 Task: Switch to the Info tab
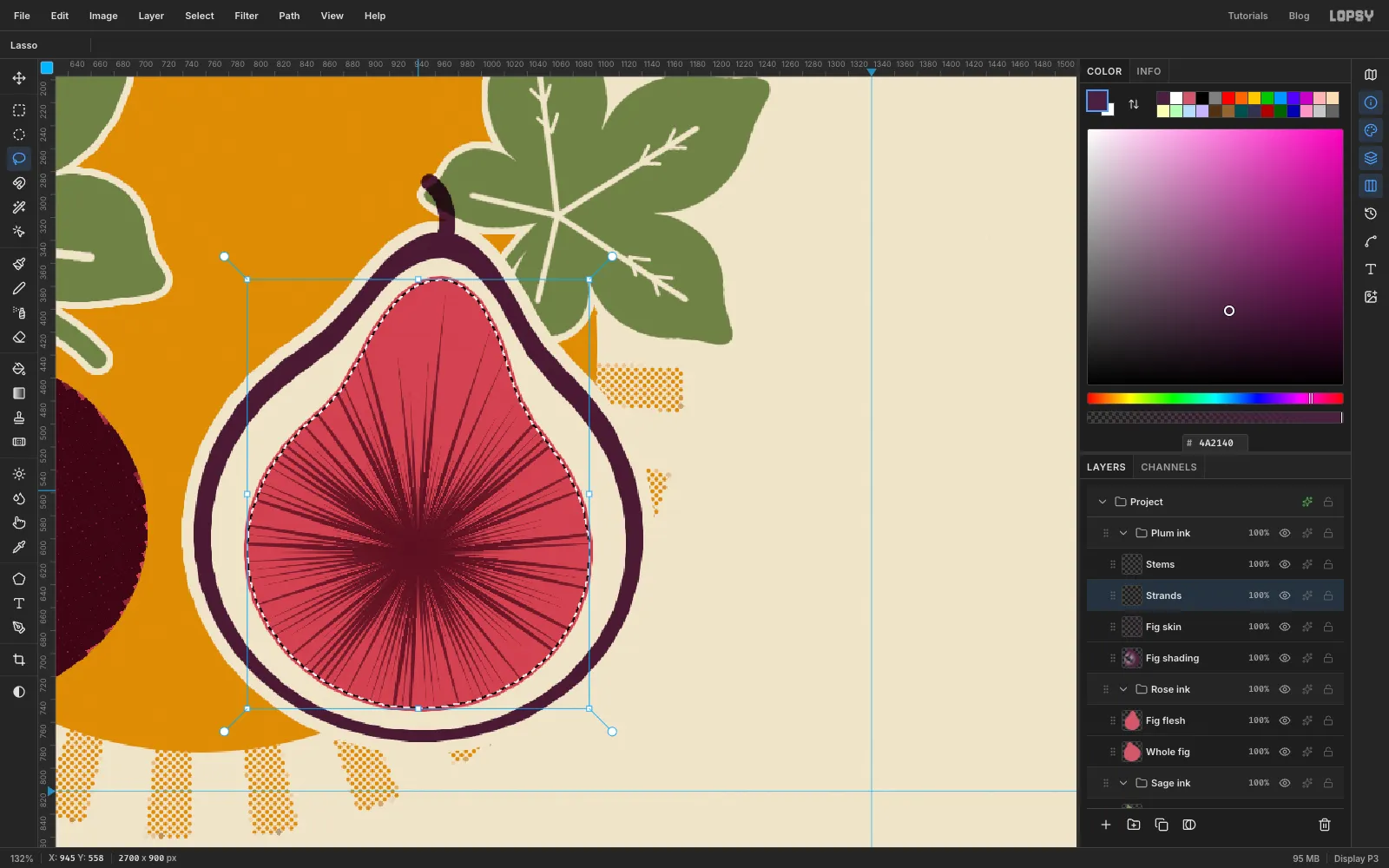1149,71
